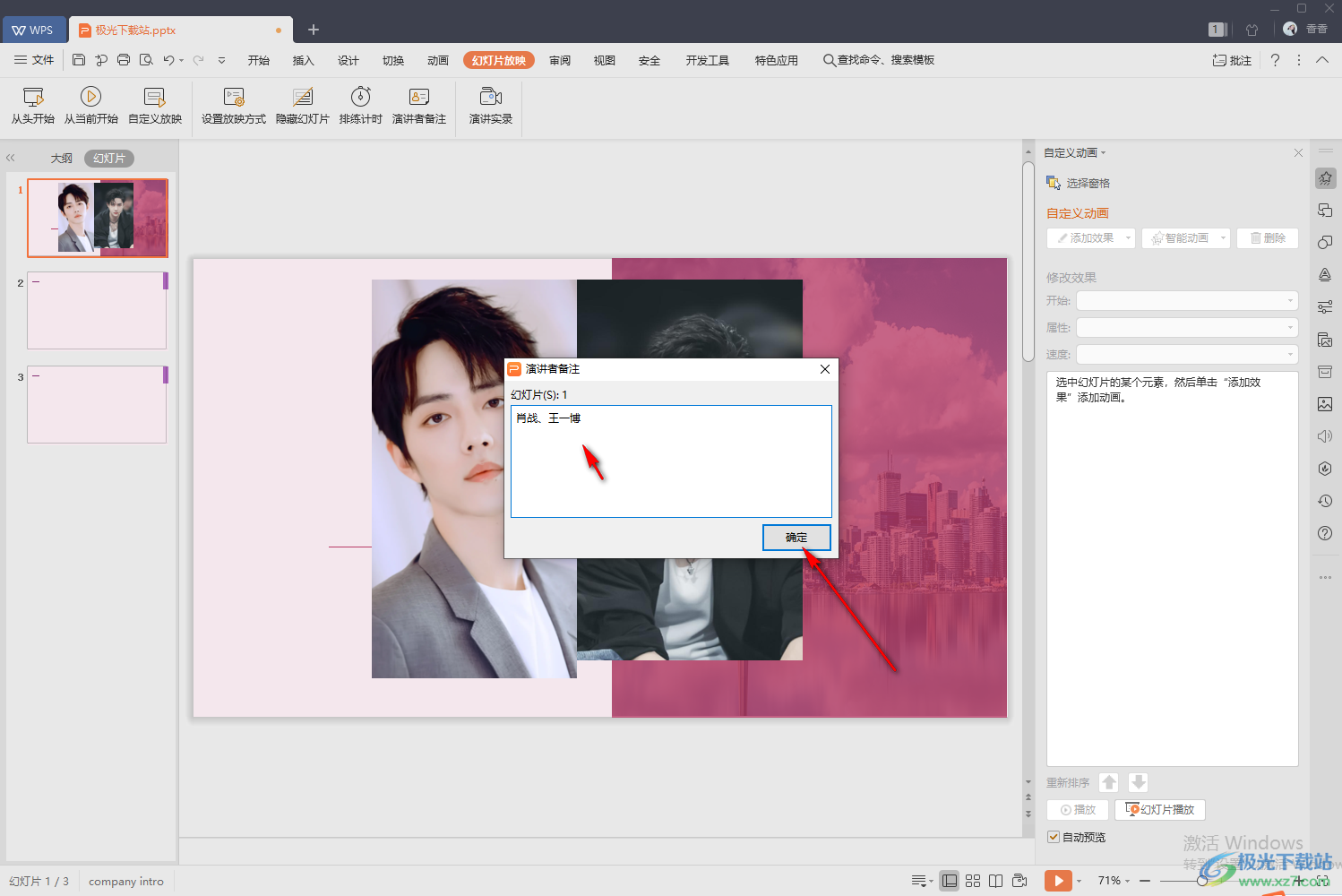
Task: Click the 从当前开始 play icon
Action: (90, 97)
